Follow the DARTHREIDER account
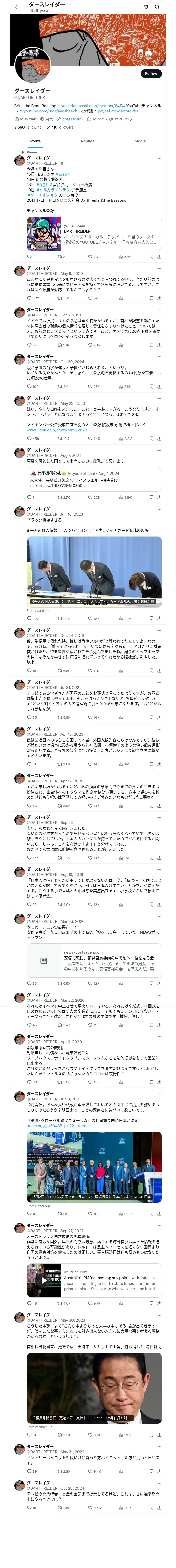This screenshot has height=1568, width=176. [x=150, y=74]
